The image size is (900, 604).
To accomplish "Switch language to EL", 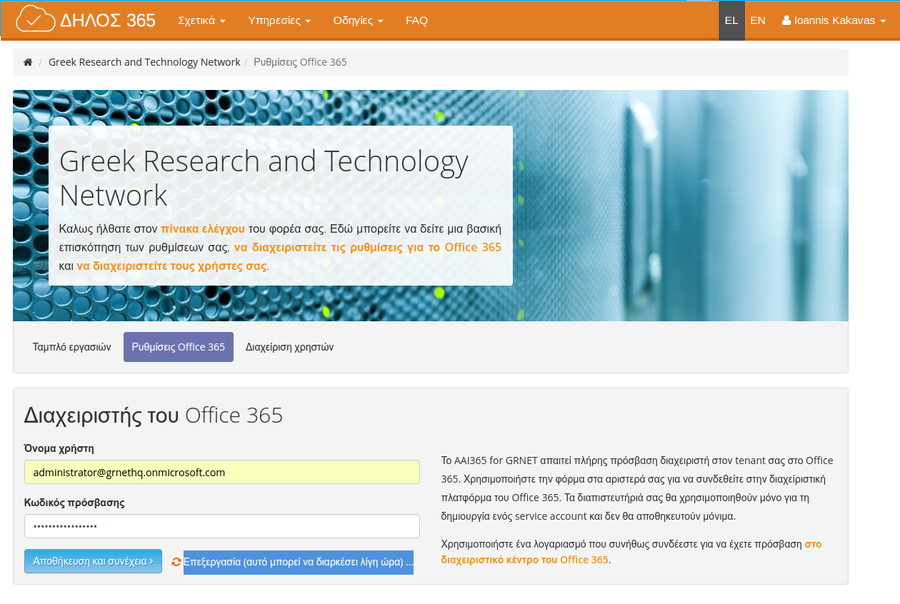I will click(731, 20).
